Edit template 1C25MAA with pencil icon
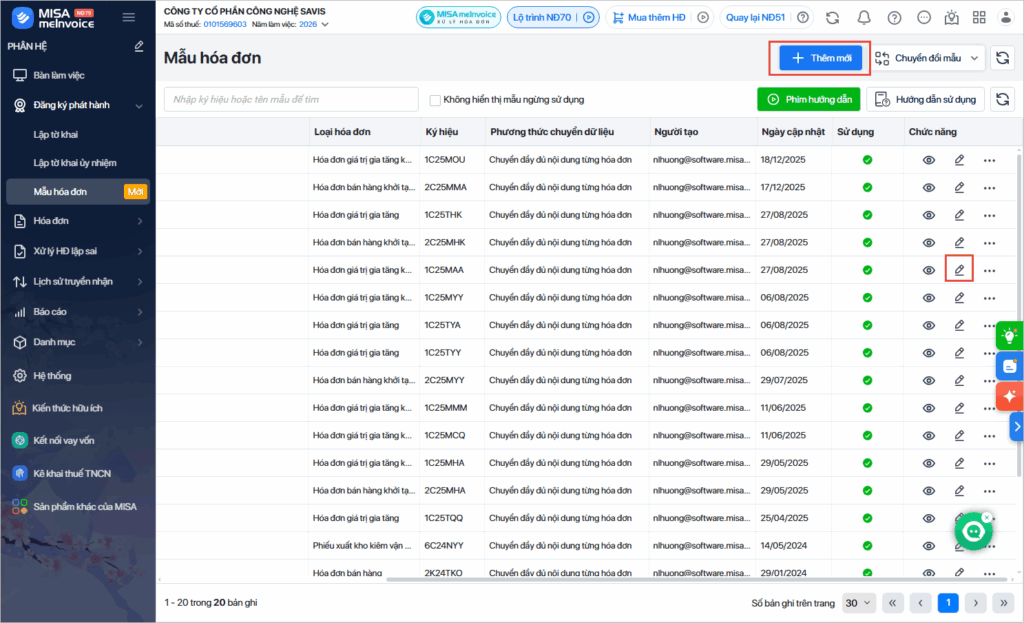Image resolution: width=1024 pixels, height=623 pixels. pos(959,270)
